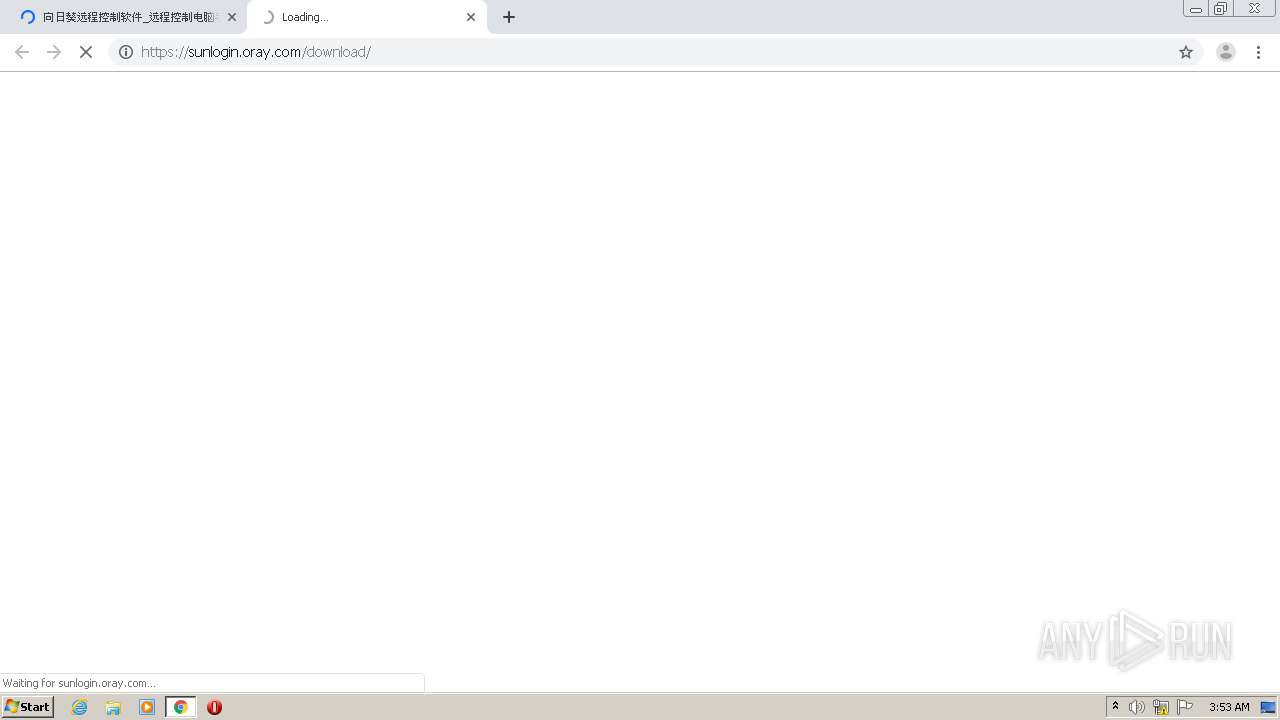
Task: Go forward to next page
Action: [54, 52]
